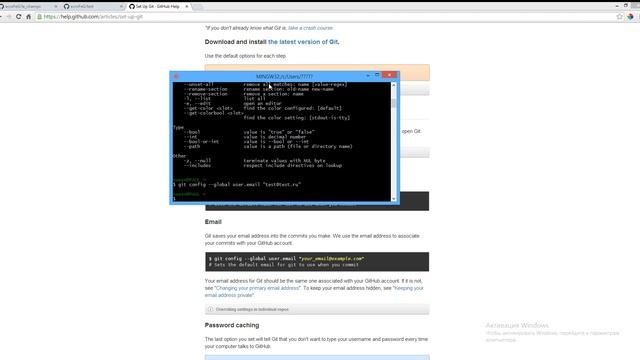Close the second browser tab

click(121, 7)
